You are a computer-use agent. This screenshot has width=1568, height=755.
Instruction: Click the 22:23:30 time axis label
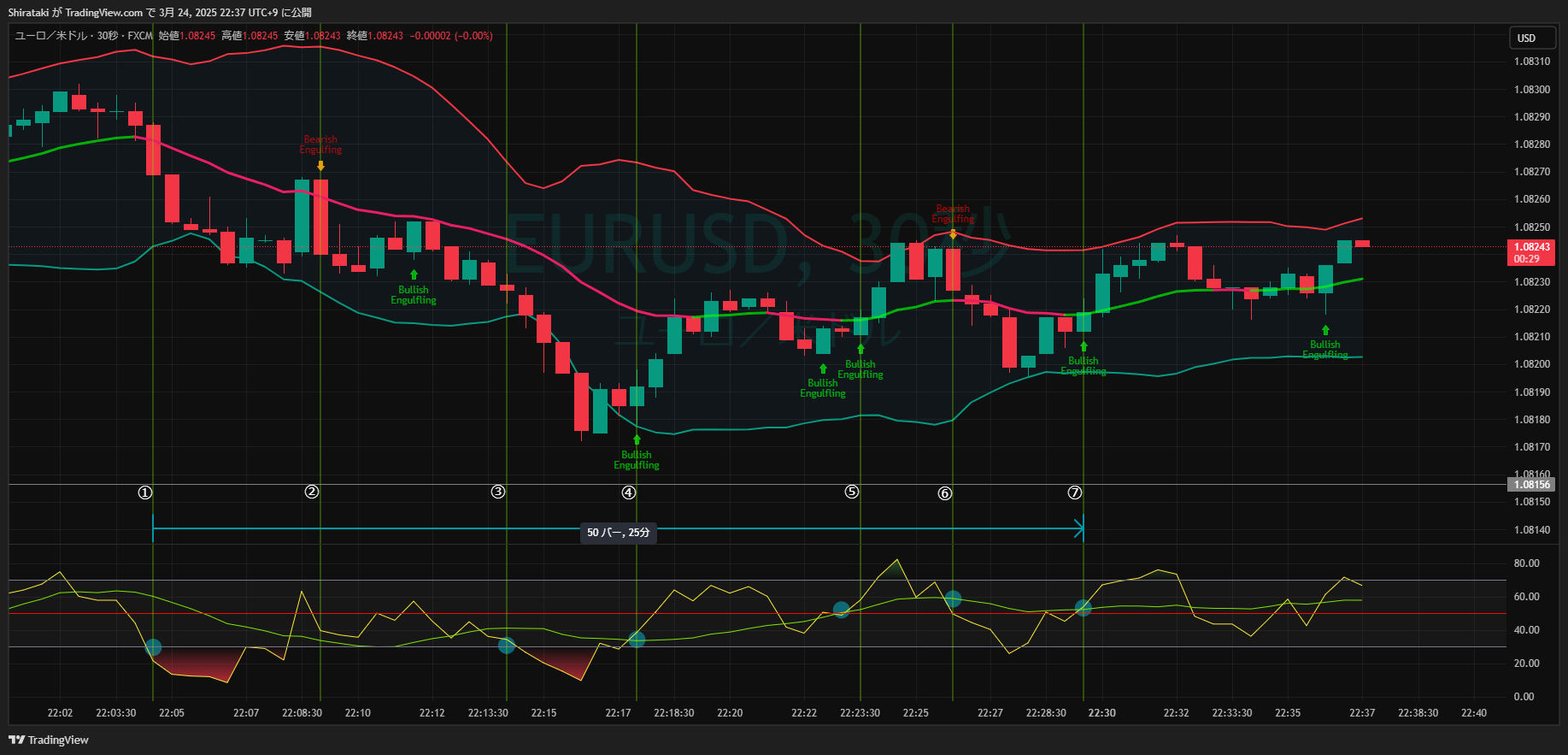(x=860, y=713)
